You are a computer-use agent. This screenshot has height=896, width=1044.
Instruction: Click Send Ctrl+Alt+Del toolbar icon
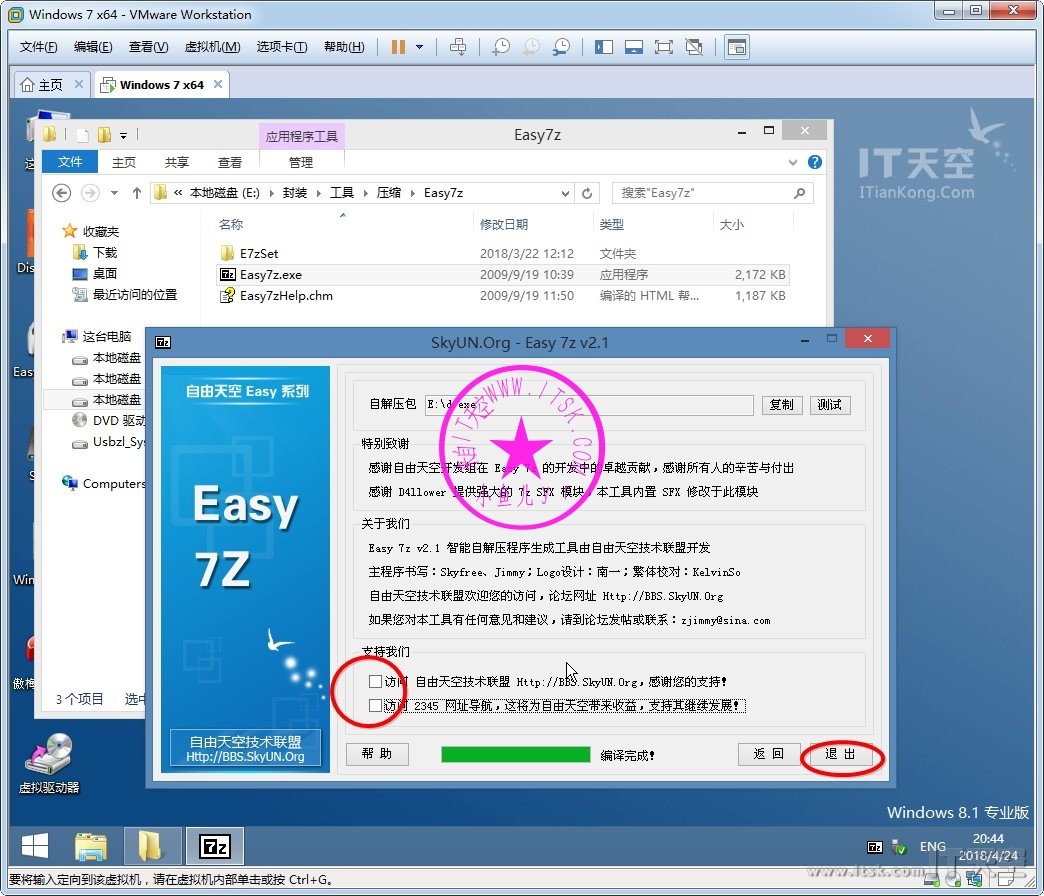[x=458, y=47]
